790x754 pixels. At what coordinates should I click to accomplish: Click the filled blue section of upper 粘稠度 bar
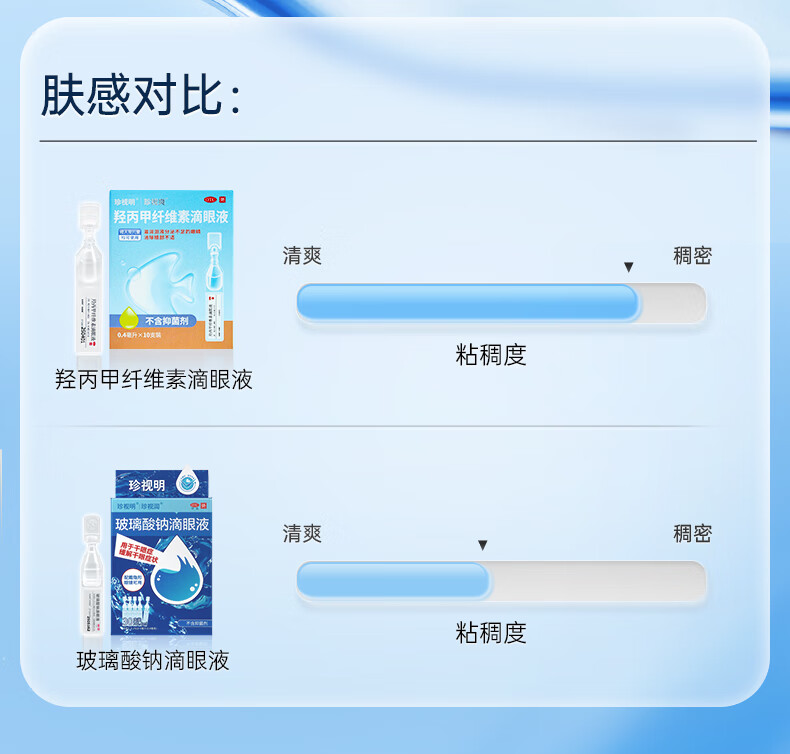pos(468,302)
